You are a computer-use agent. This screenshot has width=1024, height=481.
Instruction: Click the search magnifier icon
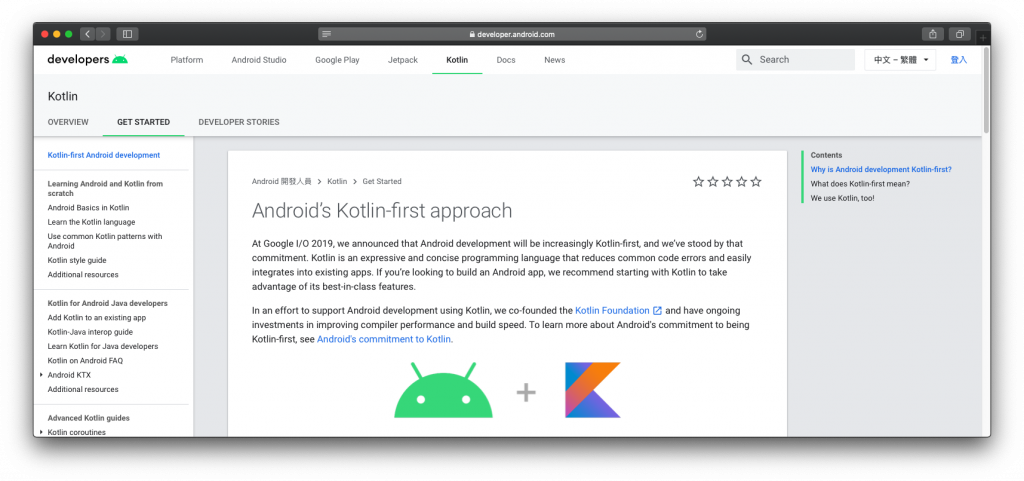click(x=747, y=59)
